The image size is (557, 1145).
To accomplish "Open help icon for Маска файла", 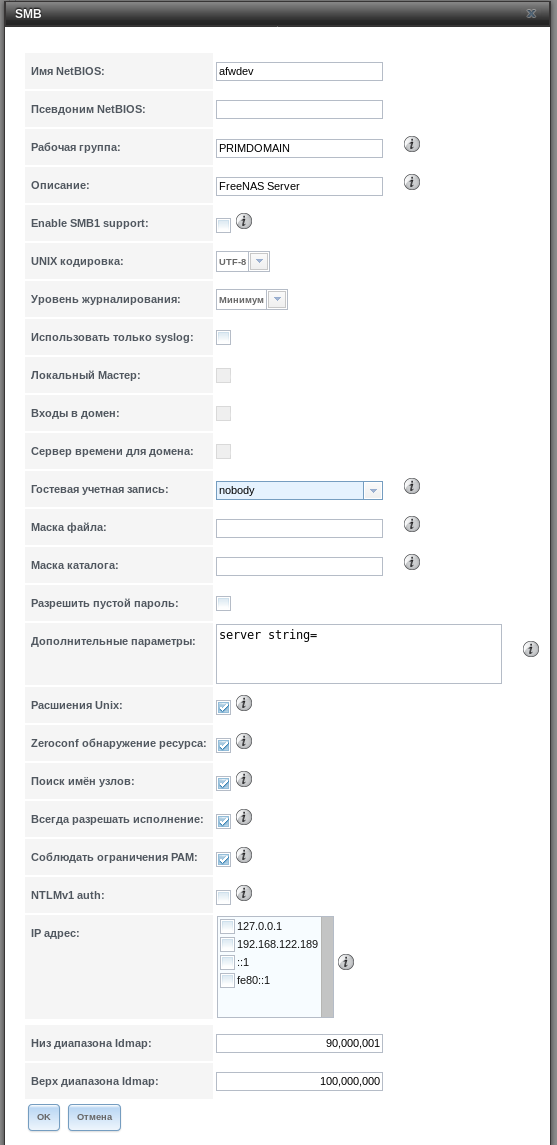I will pos(412,524).
